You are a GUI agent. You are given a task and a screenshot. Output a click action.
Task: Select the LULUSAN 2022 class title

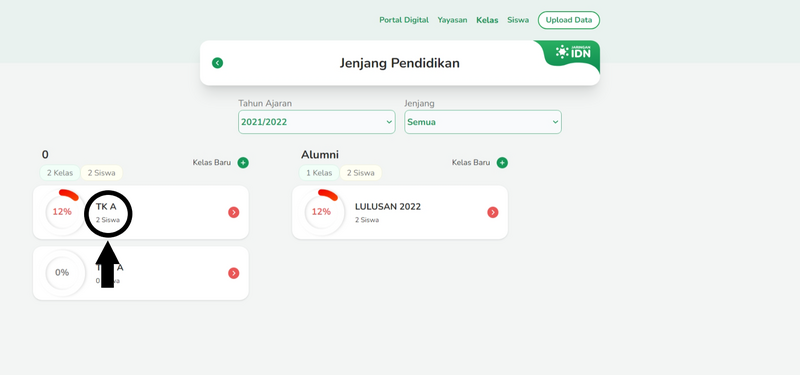[x=388, y=207]
